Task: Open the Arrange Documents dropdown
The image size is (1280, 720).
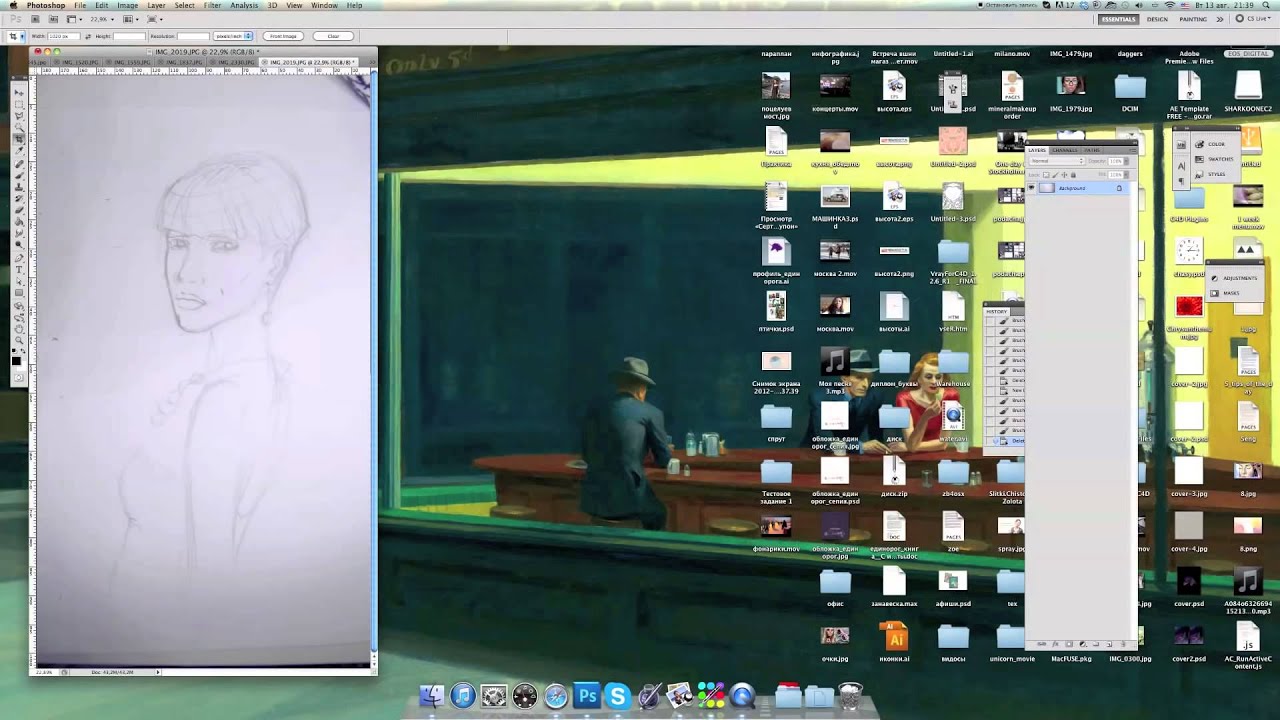Action: (x=130, y=19)
